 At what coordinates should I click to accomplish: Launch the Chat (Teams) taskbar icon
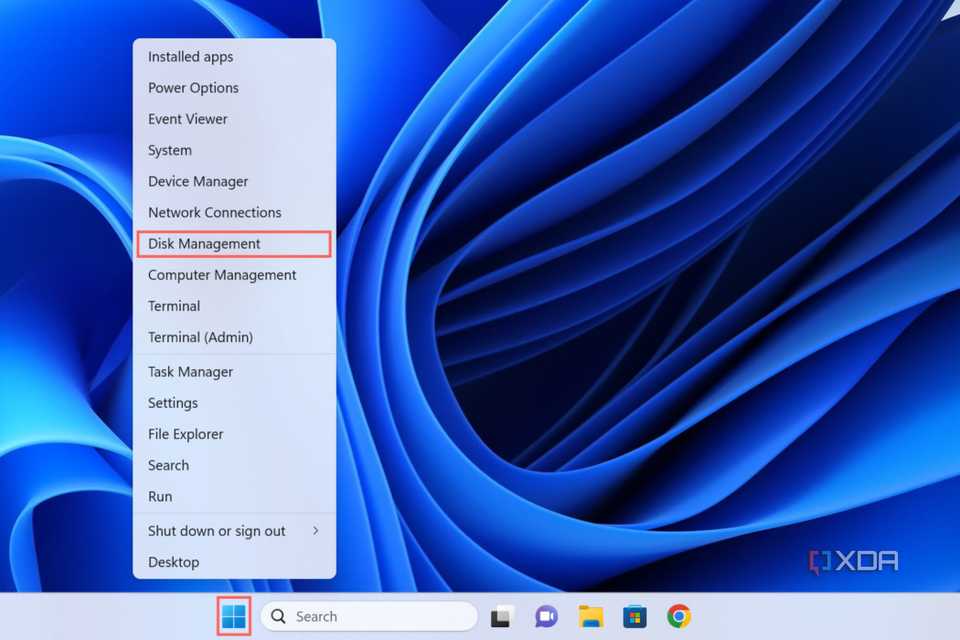coord(546,616)
